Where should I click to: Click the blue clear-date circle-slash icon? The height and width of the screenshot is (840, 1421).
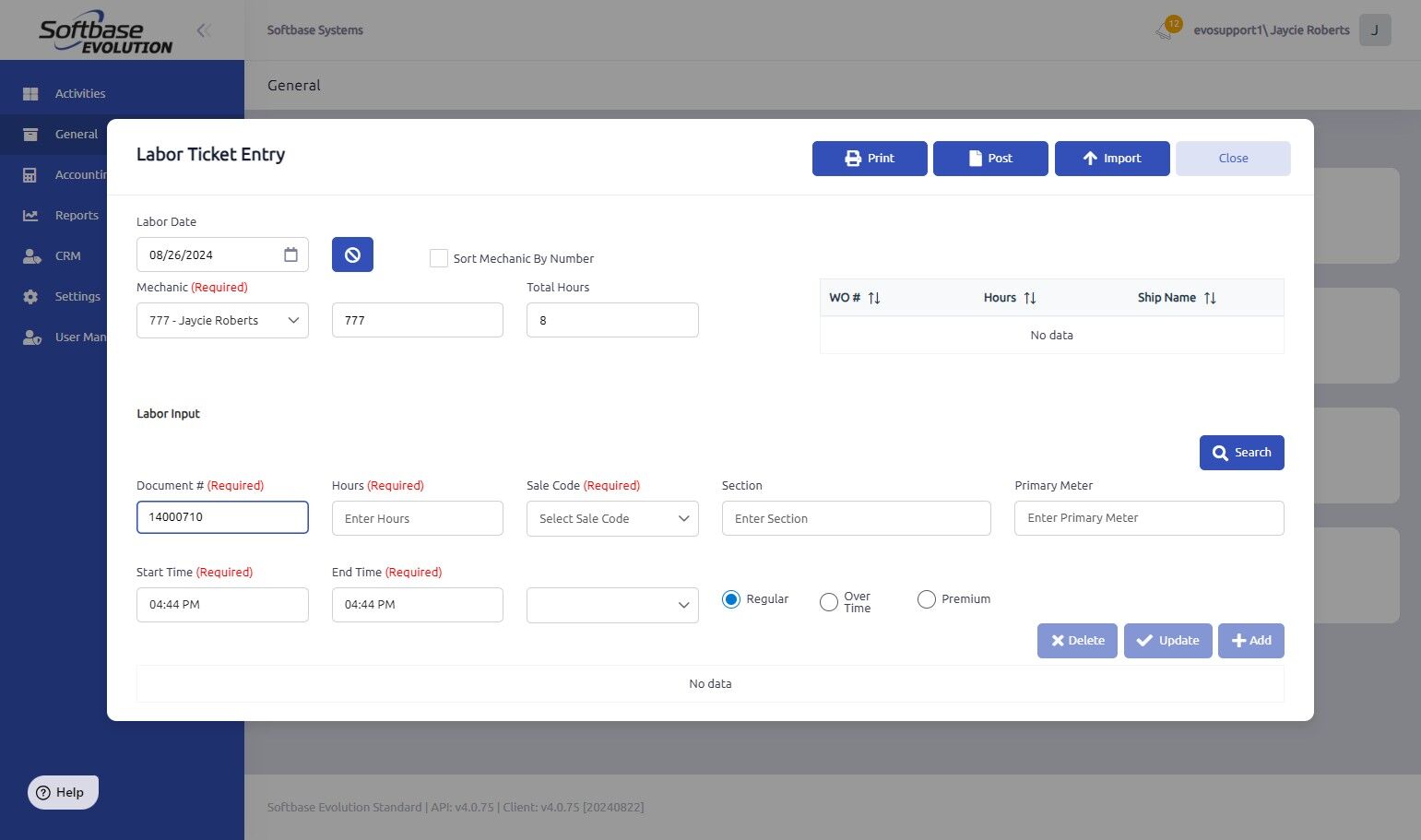point(352,254)
